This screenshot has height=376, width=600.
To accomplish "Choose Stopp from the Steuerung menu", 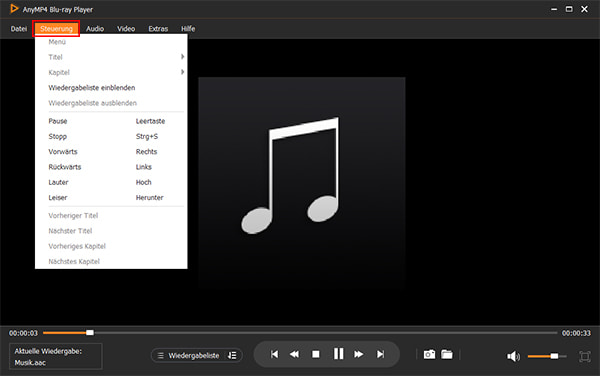I will tap(111, 136).
